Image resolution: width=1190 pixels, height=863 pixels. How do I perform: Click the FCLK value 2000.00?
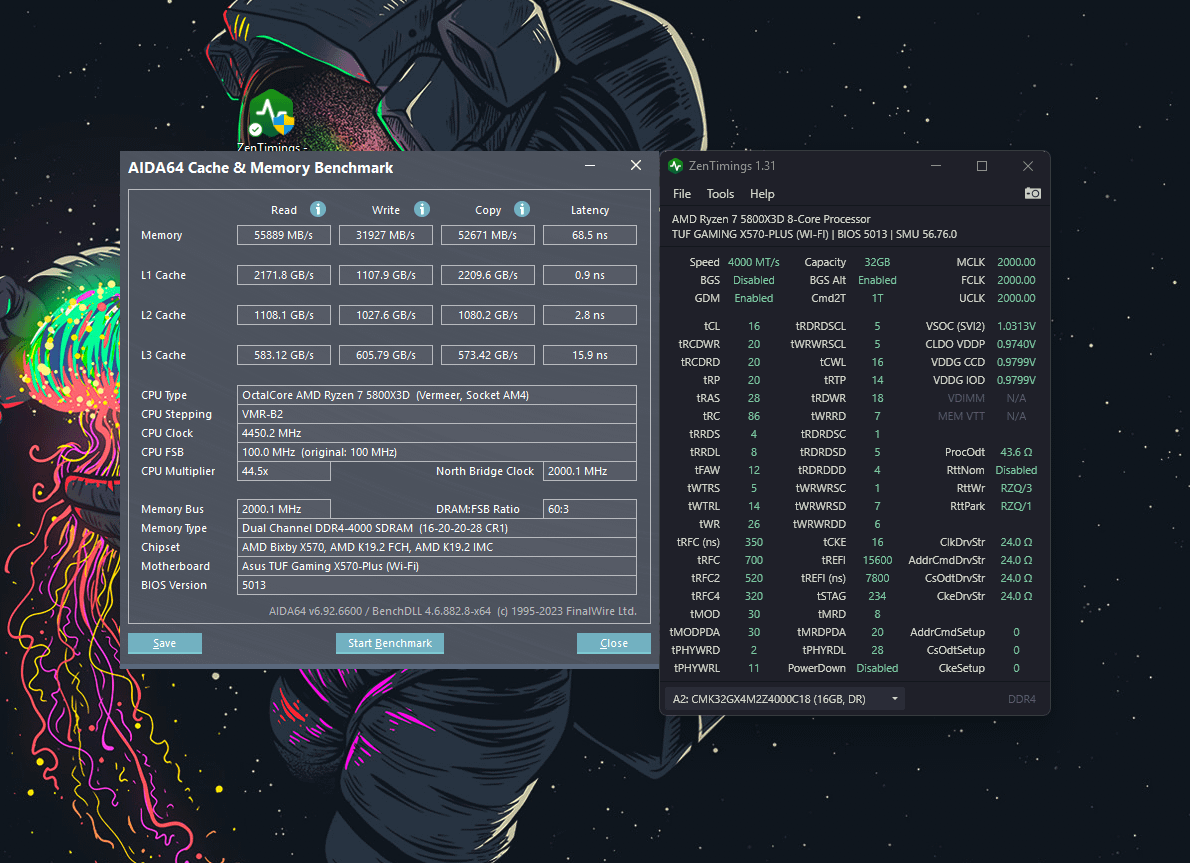click(1016, 280)
